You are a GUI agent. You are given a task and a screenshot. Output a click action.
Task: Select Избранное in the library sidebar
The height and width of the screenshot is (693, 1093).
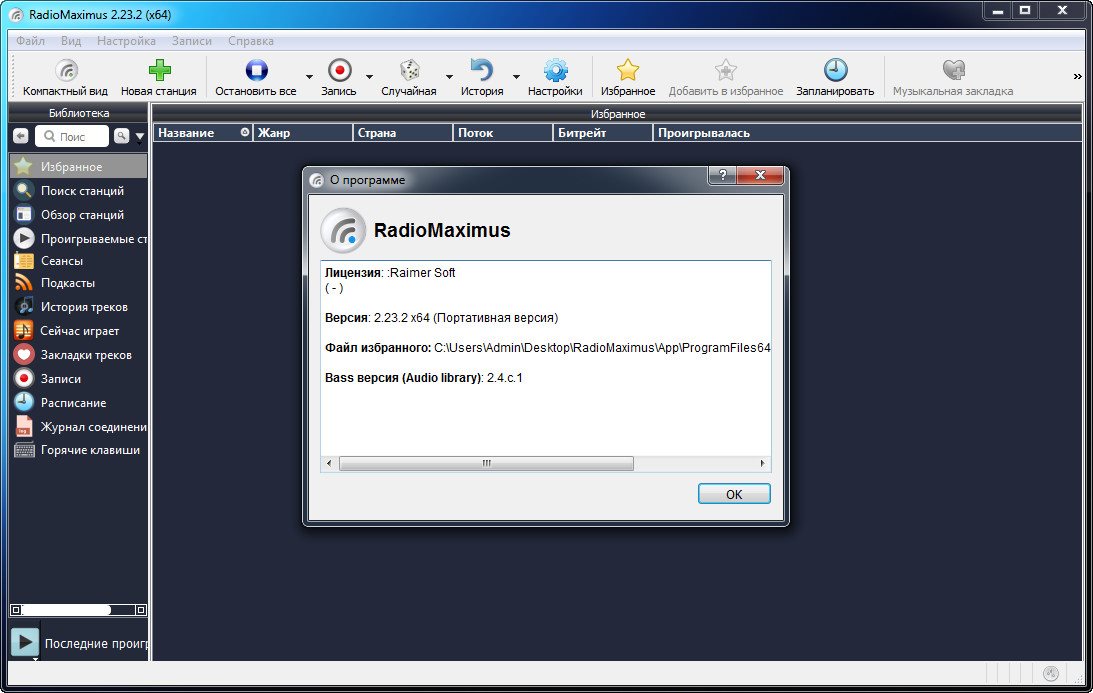79,167
